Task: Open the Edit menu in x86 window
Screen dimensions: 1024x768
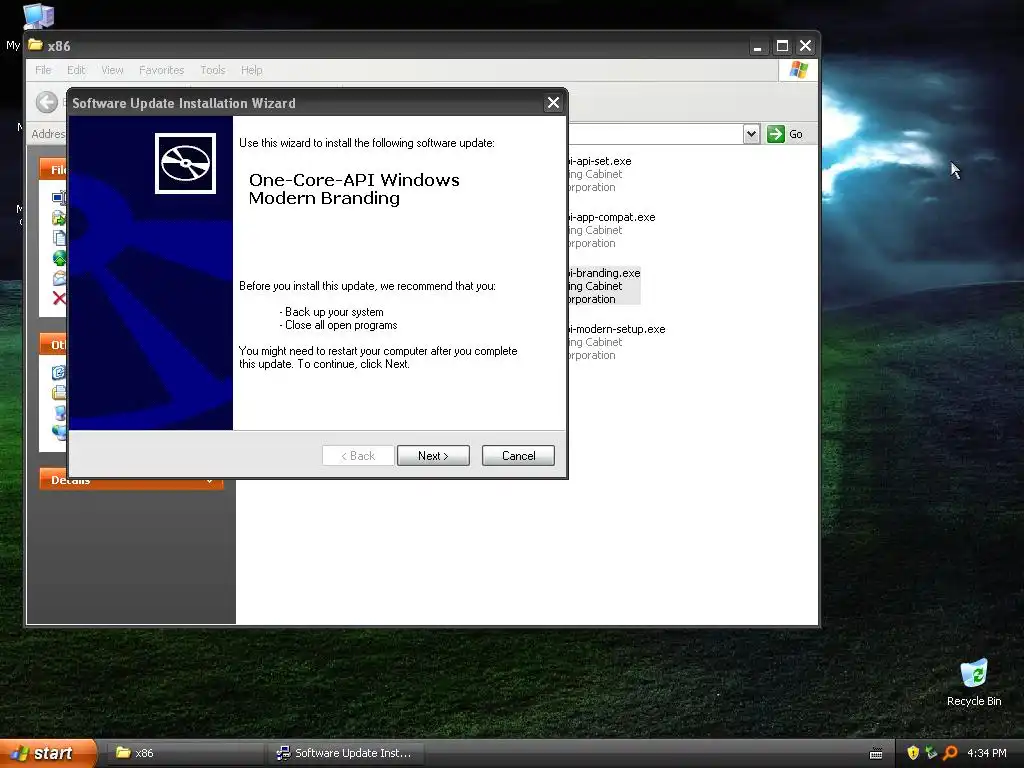Action: 76,70
